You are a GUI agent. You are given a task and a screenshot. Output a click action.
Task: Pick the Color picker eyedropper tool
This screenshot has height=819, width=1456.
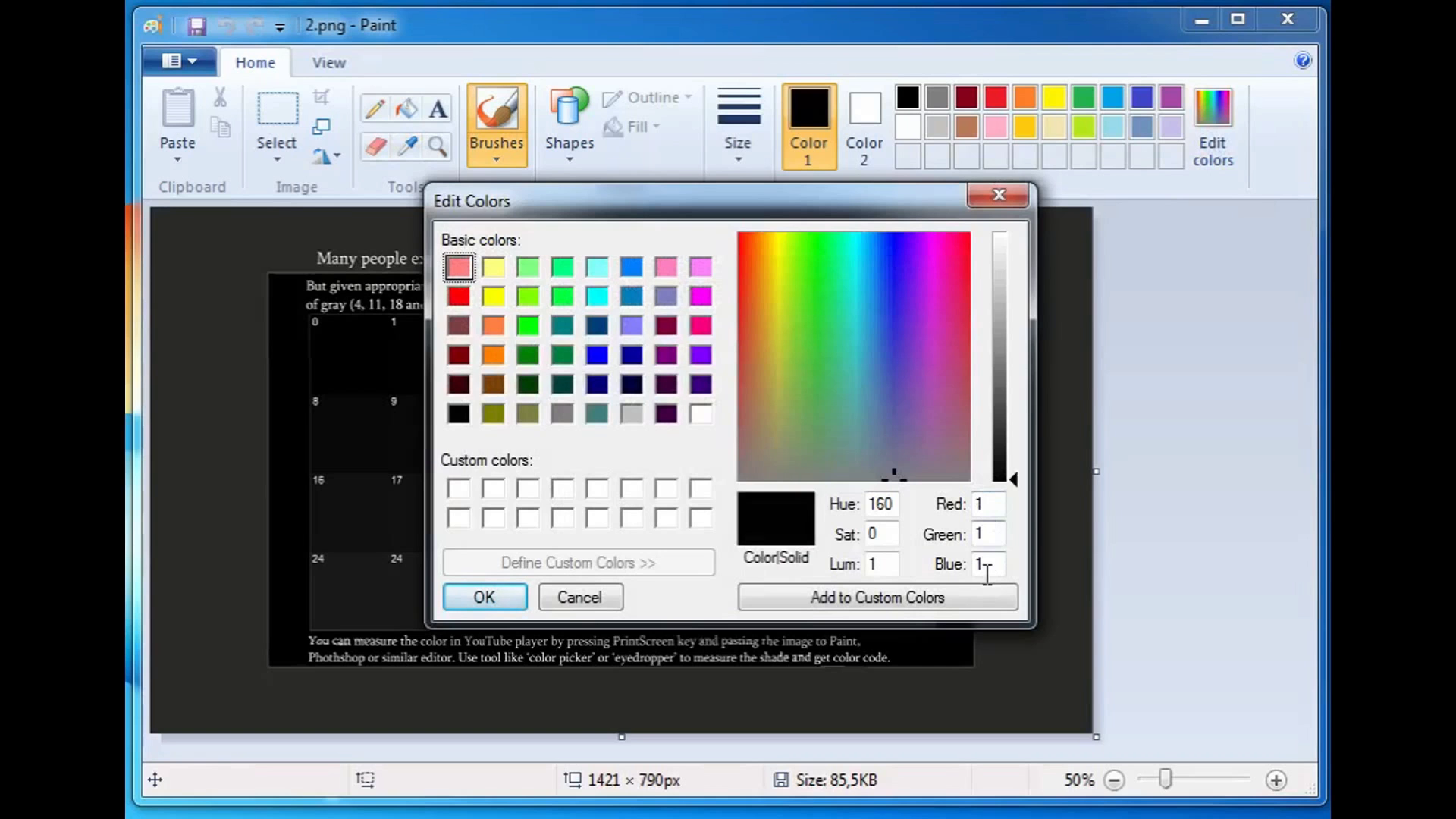[x=407, y=146]
